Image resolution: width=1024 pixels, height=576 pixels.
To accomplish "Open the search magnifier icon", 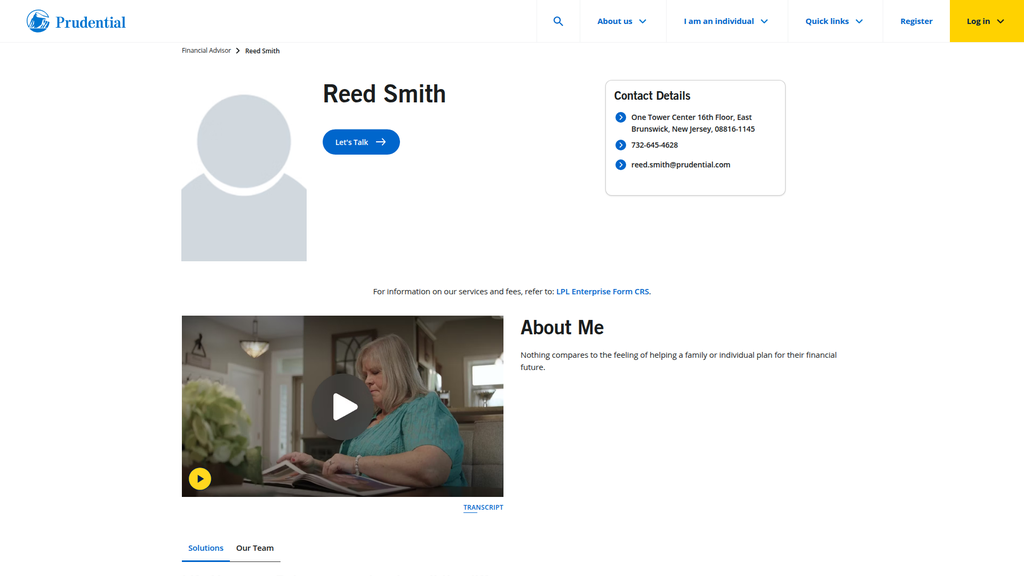I will pos(558,21).
